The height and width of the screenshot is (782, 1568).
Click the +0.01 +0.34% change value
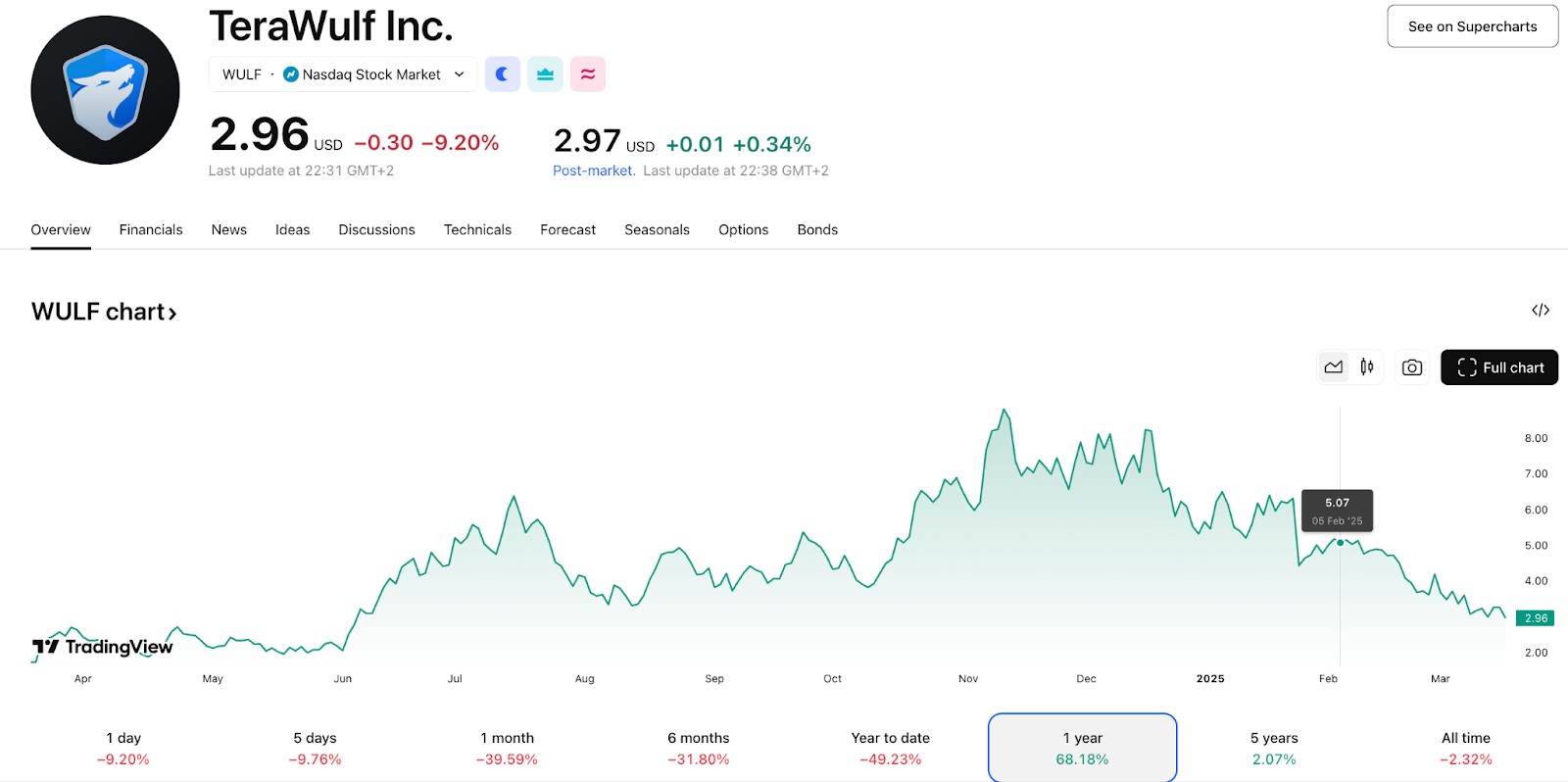pyautogui.click(x=738, y=145)
